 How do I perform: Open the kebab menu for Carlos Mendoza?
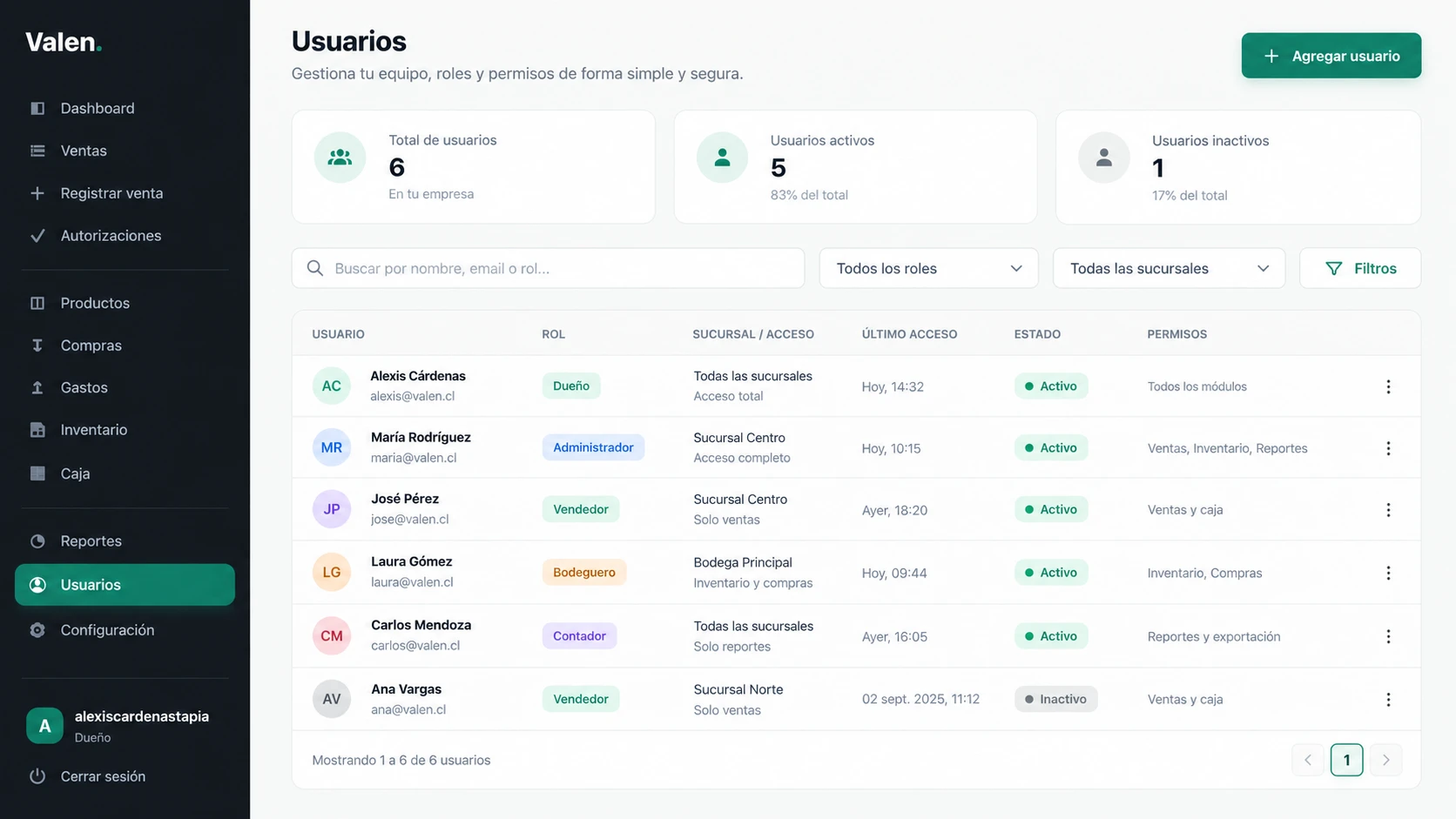[x=1388, y=636]
